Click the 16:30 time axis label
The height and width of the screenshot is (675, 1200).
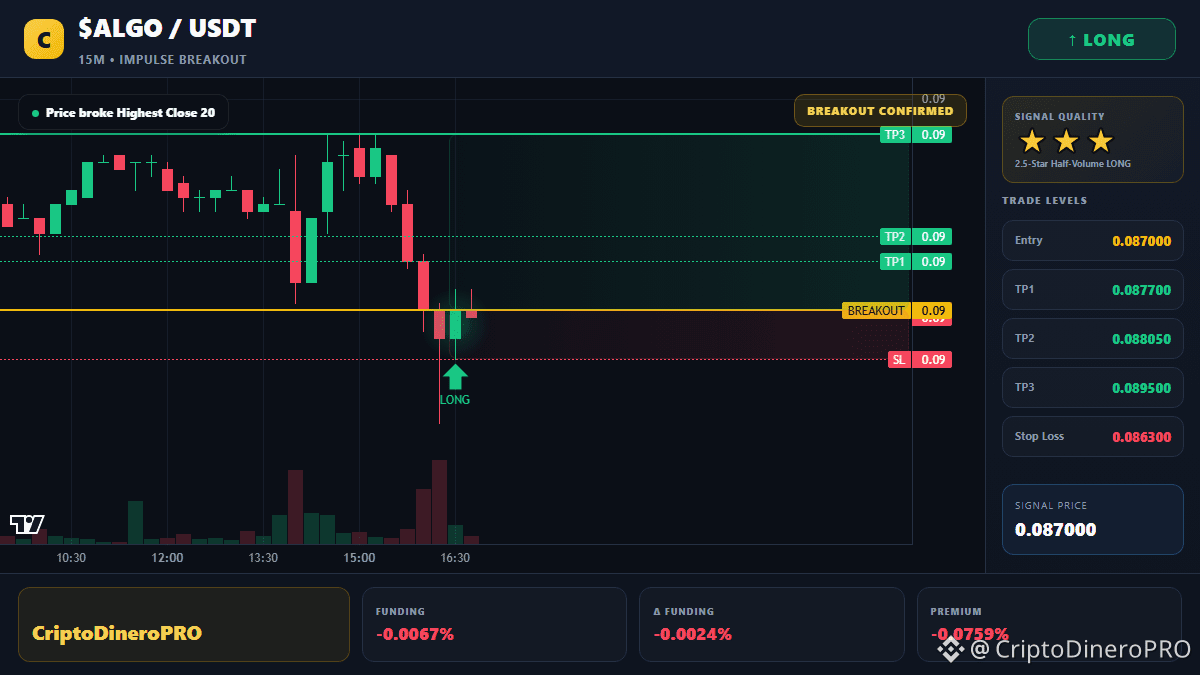click(x=455, y=558)
